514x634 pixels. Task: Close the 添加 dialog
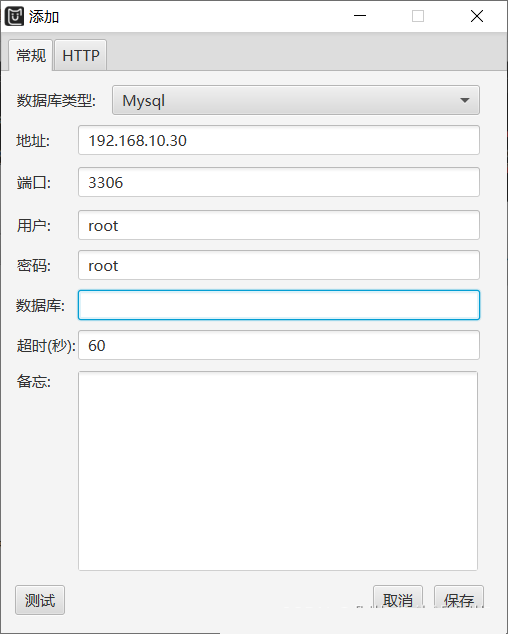(x=477, y=16)
